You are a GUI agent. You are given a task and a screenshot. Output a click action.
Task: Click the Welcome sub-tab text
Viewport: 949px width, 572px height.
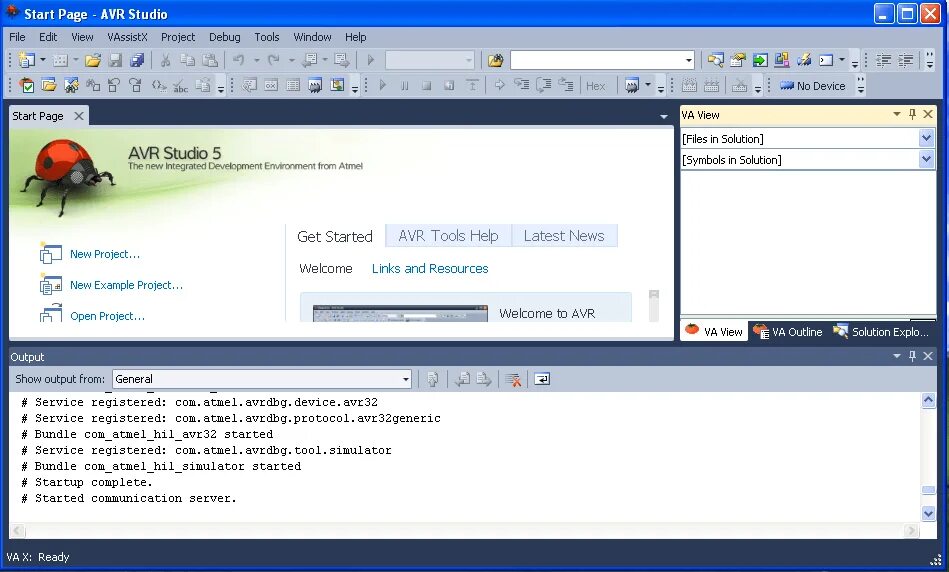click(x=326, y=268)
